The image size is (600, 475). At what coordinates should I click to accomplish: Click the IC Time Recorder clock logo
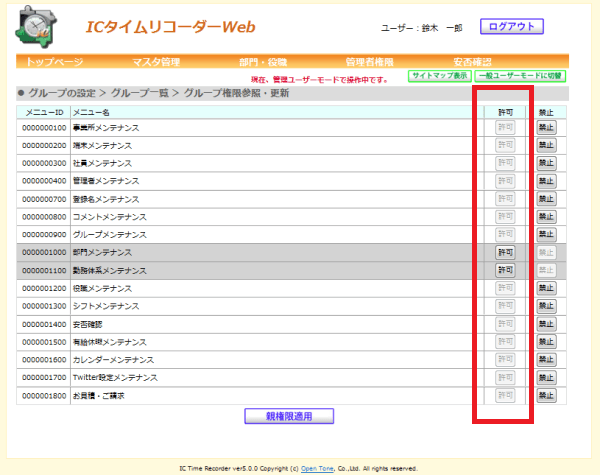tap(36, 27)
